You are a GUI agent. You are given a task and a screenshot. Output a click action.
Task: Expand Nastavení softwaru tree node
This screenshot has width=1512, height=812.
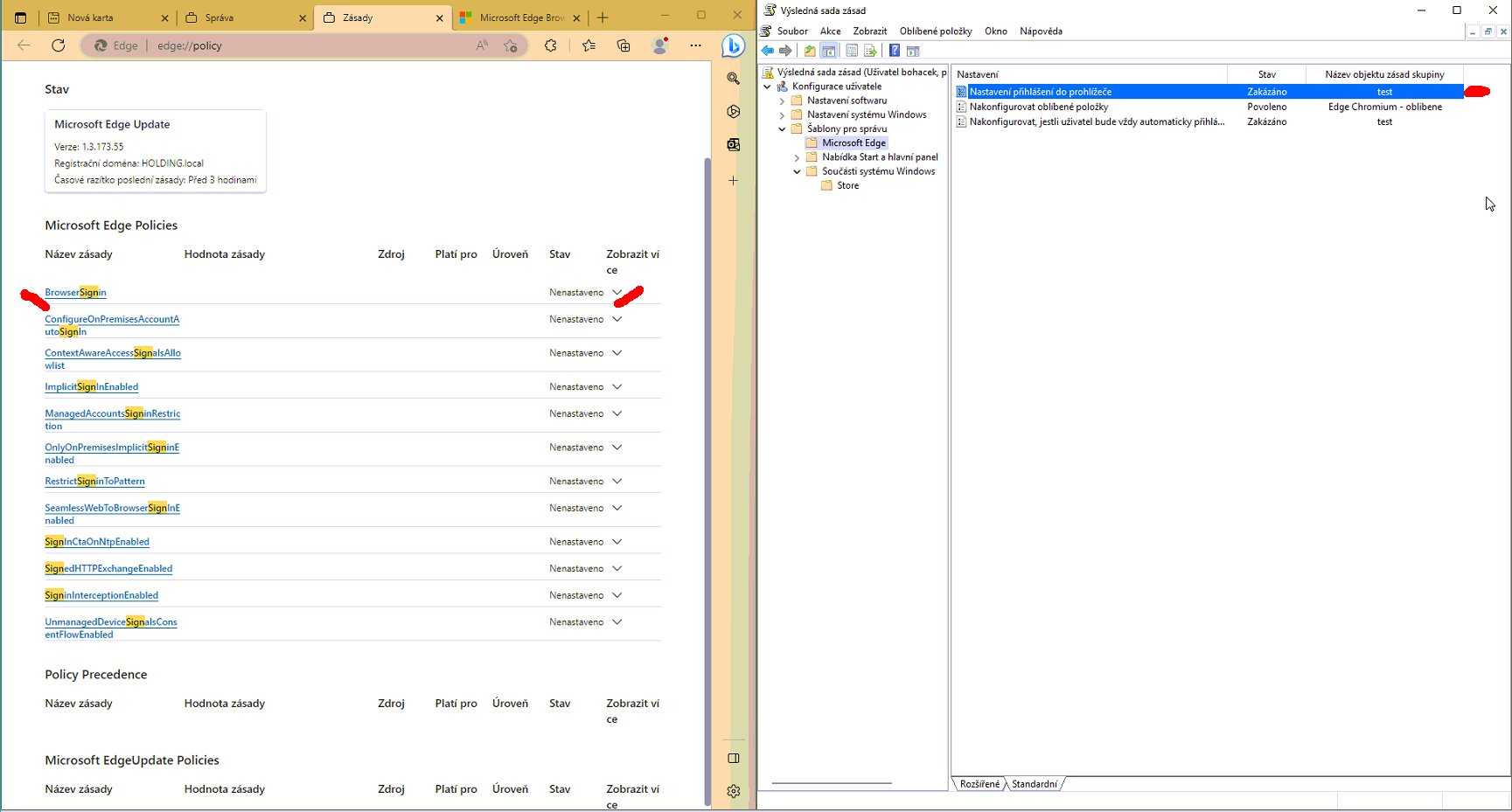[782, 101]
